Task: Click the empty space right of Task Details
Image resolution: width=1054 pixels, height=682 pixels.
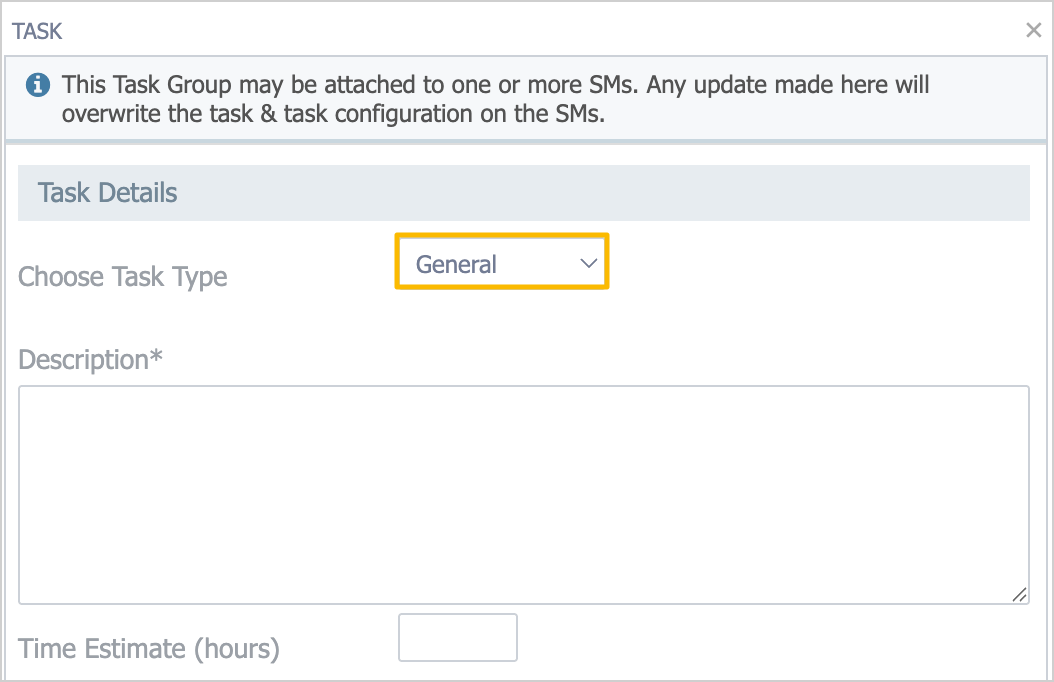Action: (x=600, y=193)
